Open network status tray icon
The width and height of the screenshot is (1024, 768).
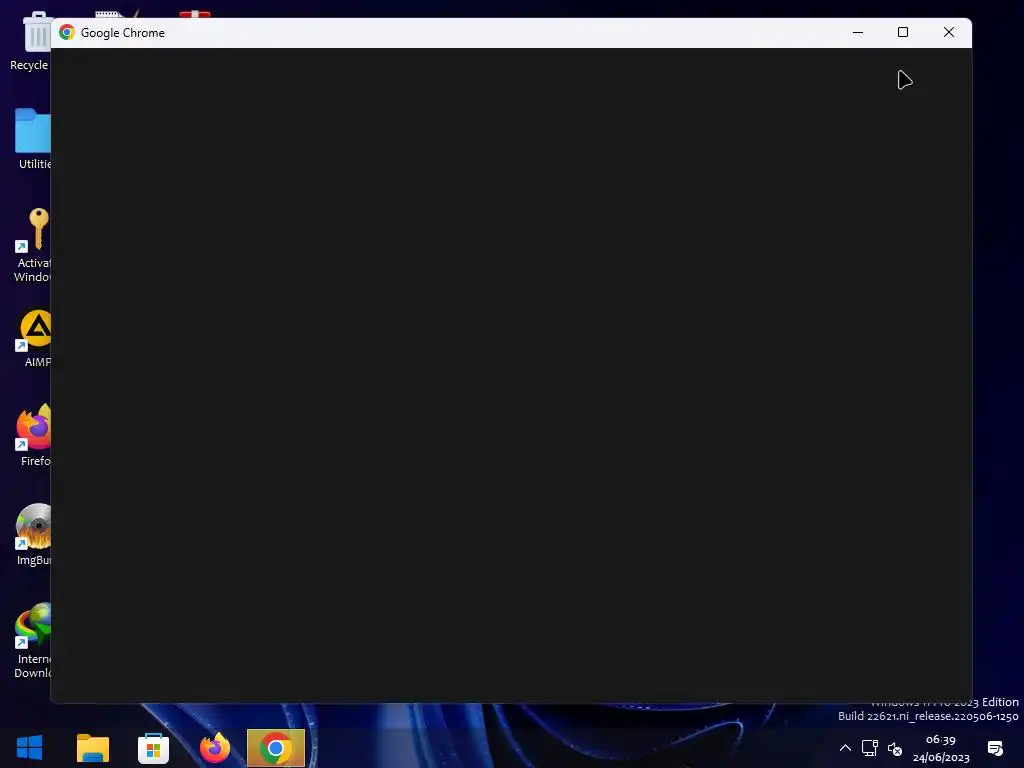(x=869, y=748)
